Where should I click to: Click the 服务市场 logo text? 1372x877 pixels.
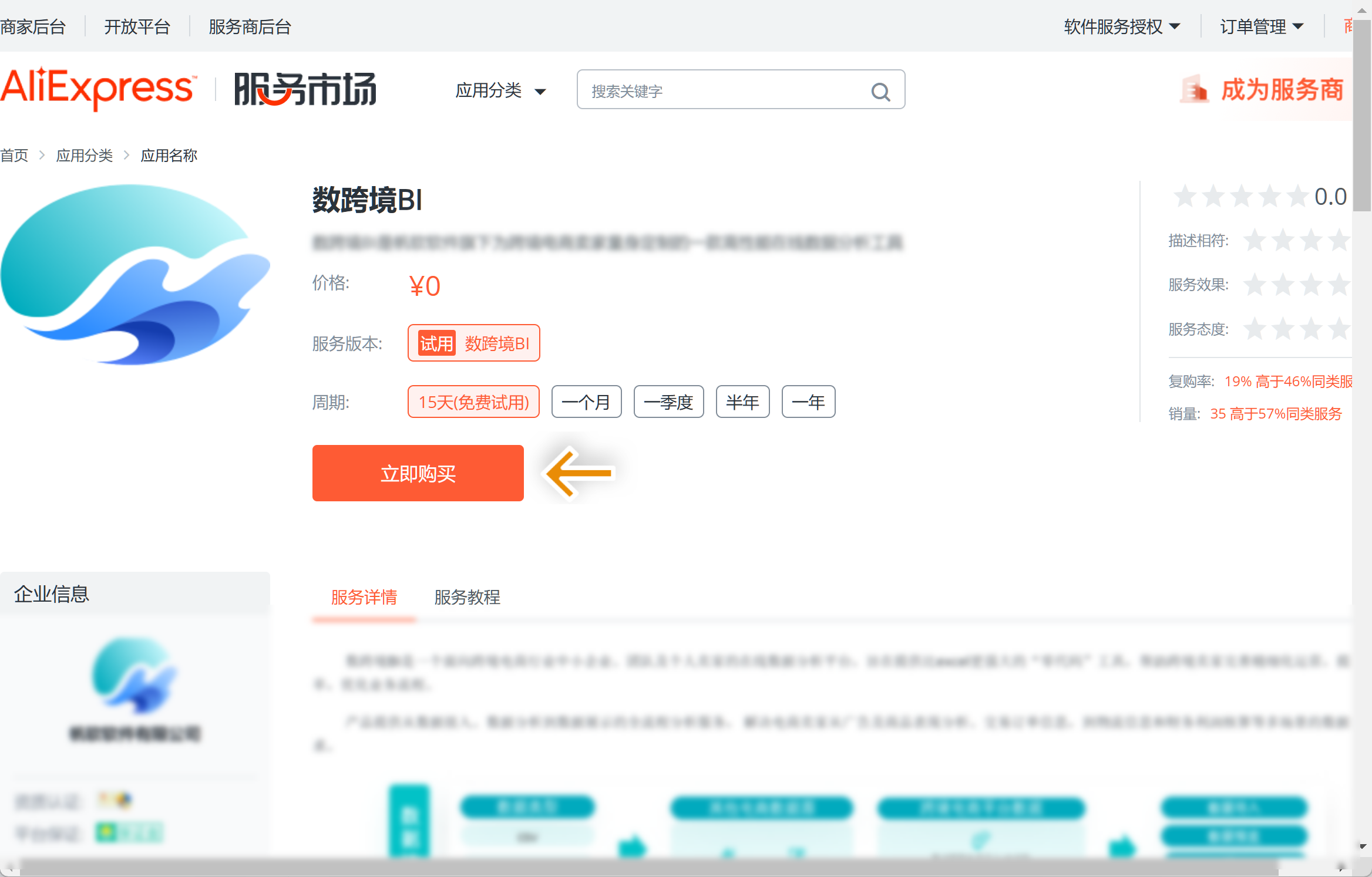[305, 89]
